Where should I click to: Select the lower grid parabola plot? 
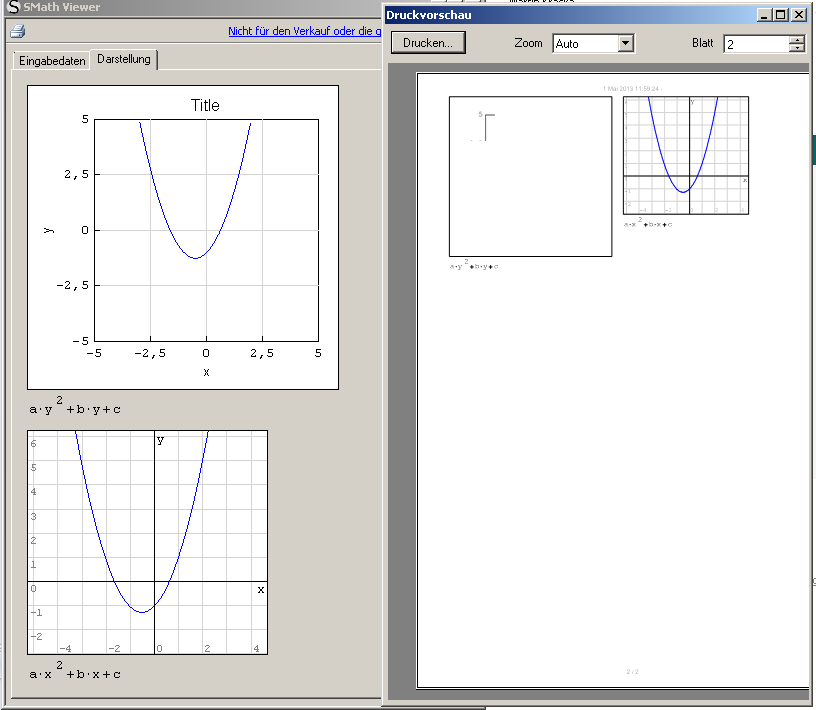tap(147, 542)
